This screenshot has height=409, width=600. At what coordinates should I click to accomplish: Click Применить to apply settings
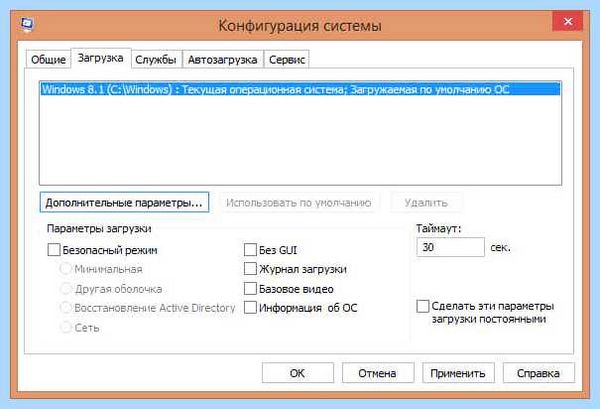458,373
